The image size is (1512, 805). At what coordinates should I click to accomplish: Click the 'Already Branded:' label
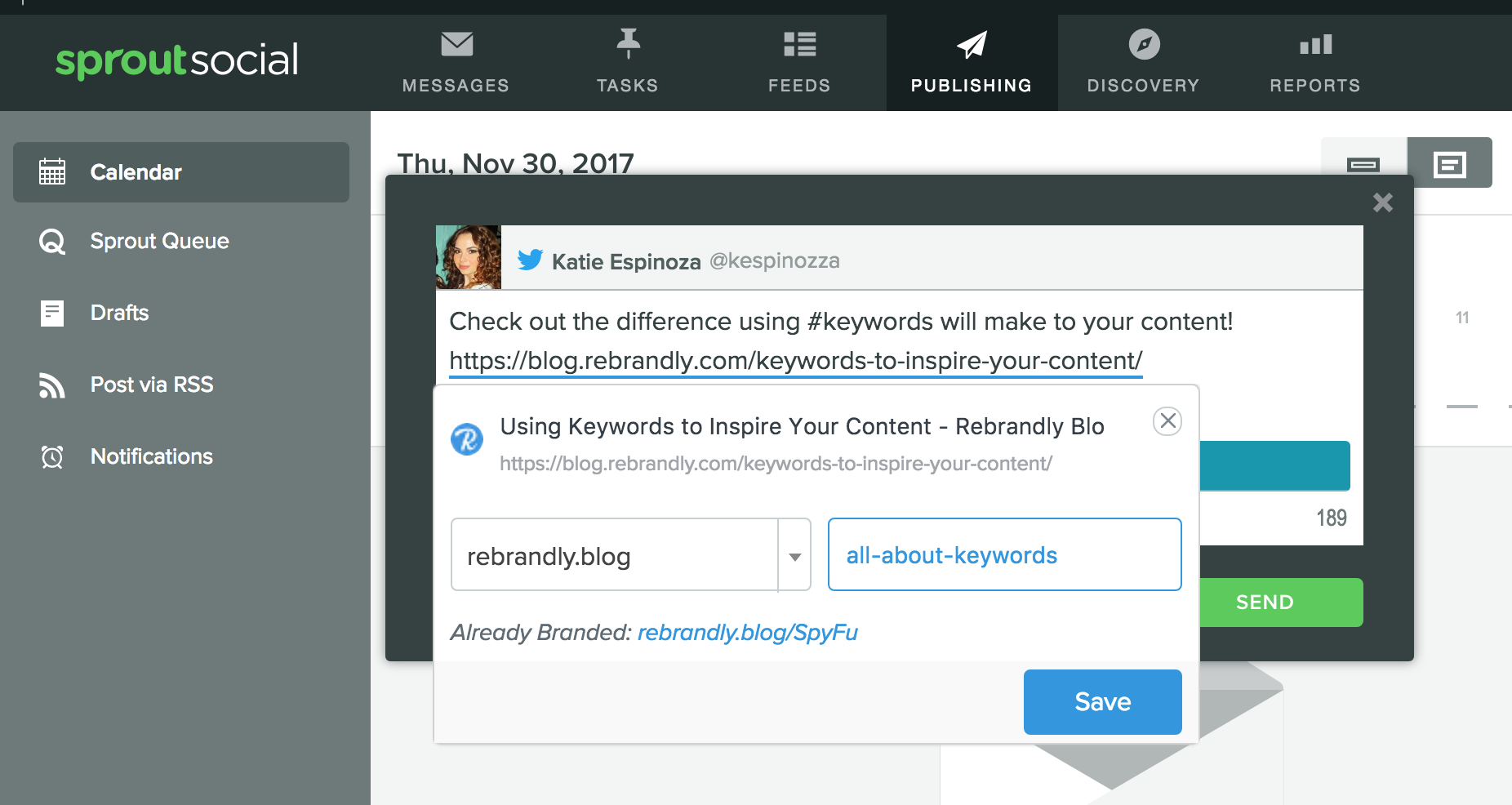point(540,633)
